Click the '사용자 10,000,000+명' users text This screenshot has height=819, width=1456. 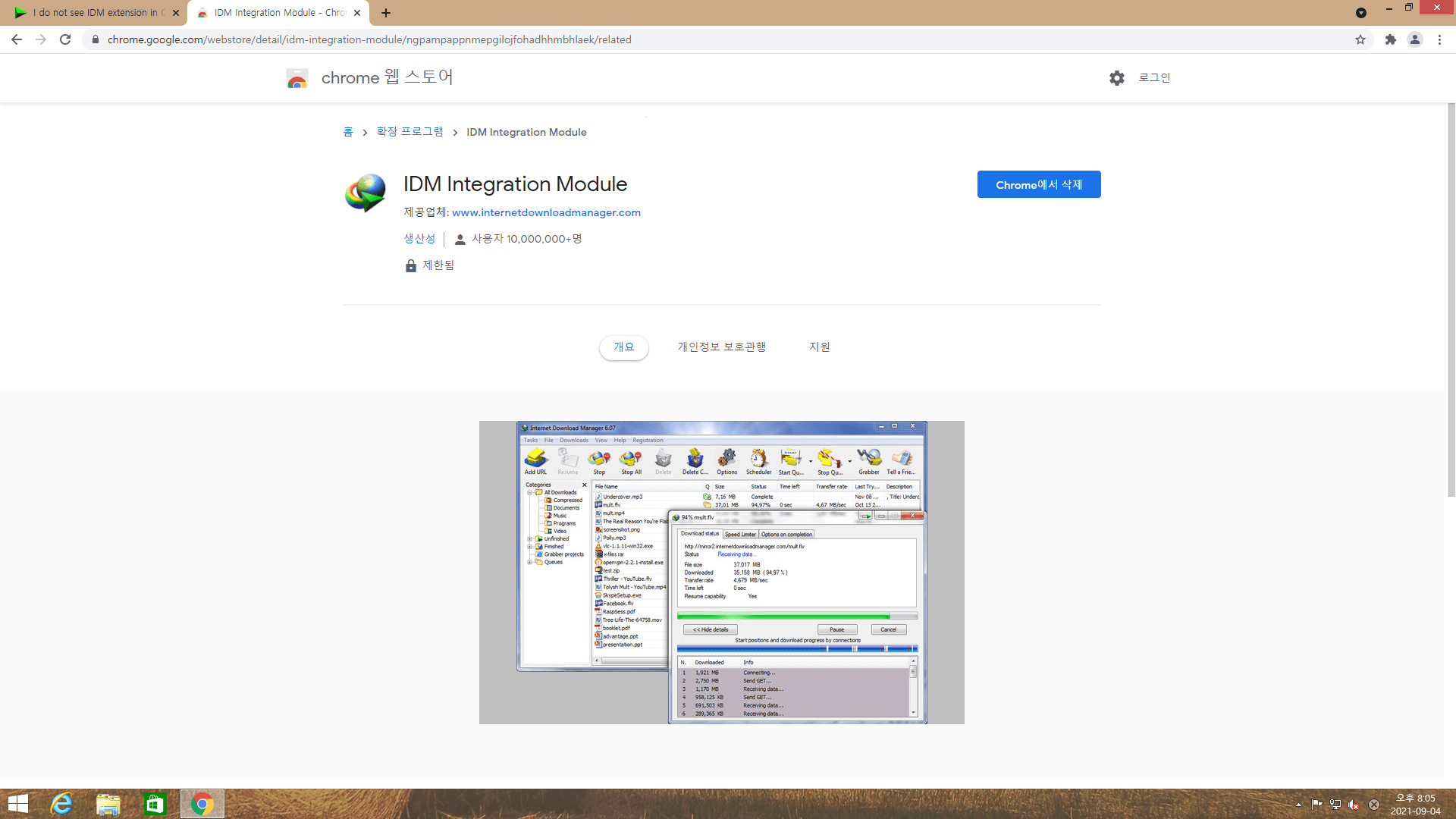(526, 239)
